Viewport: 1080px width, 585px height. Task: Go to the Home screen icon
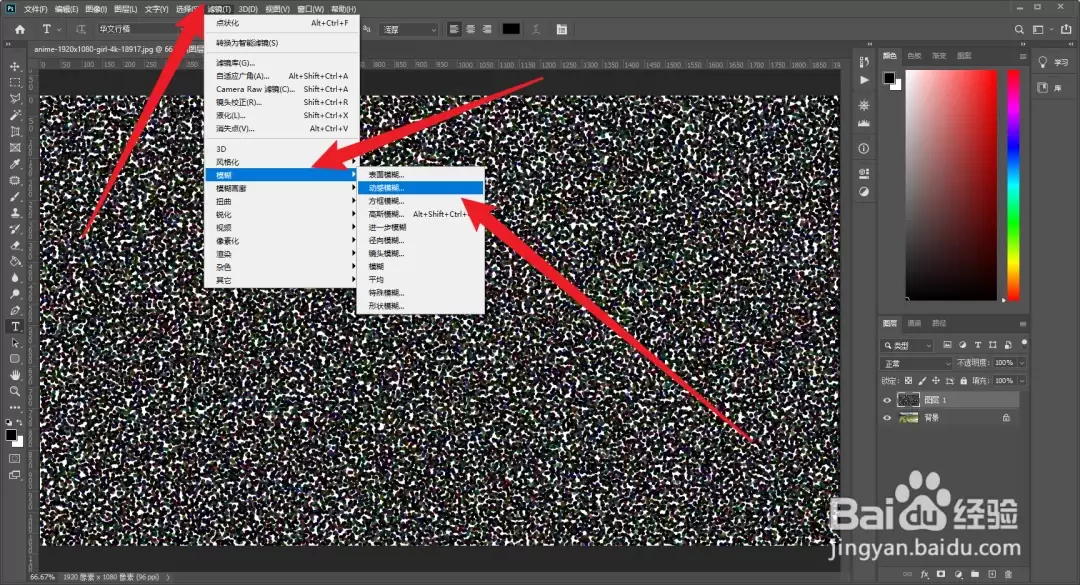coord(20,30)
